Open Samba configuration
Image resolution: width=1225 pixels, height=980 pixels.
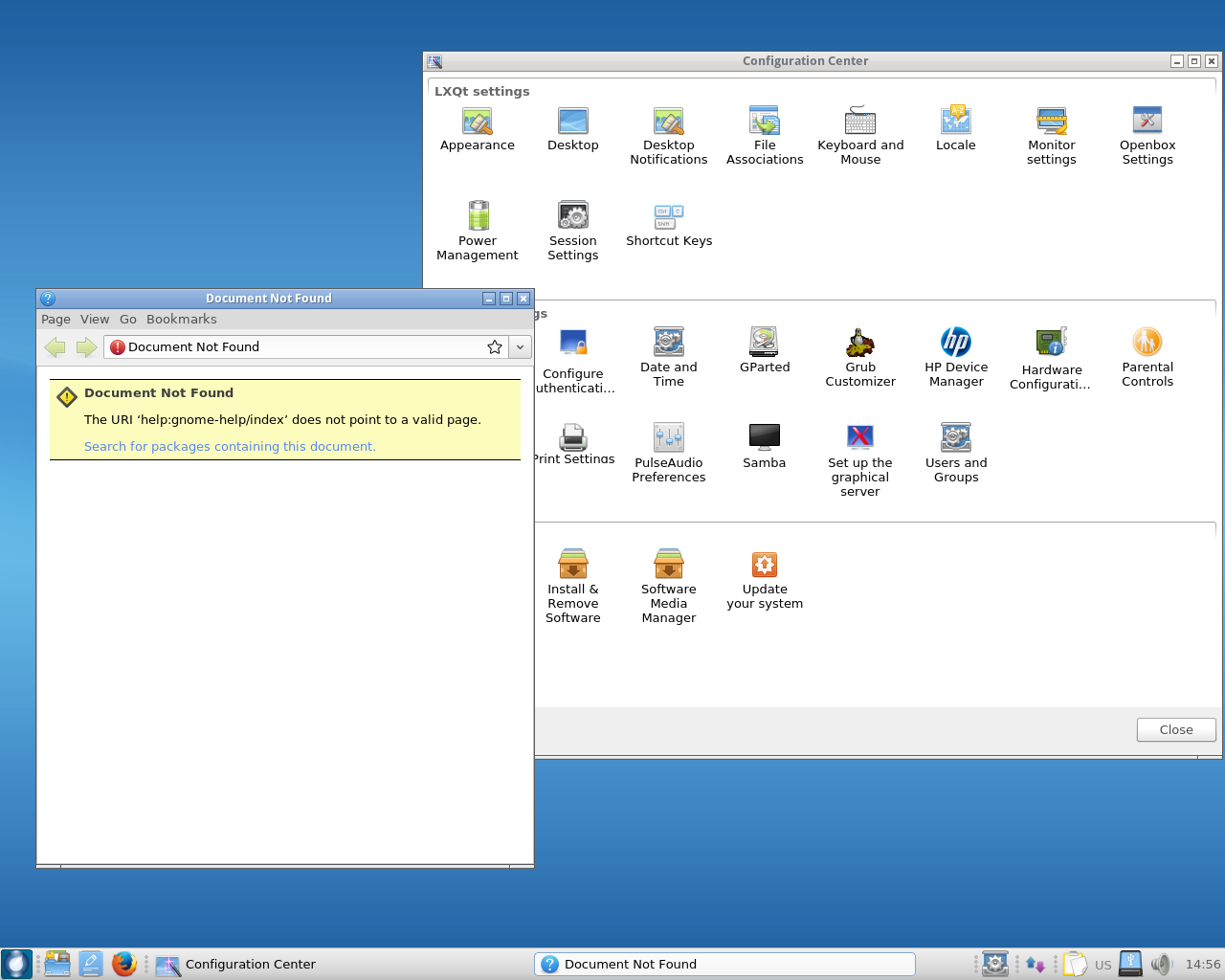click(x=765, y=446)
